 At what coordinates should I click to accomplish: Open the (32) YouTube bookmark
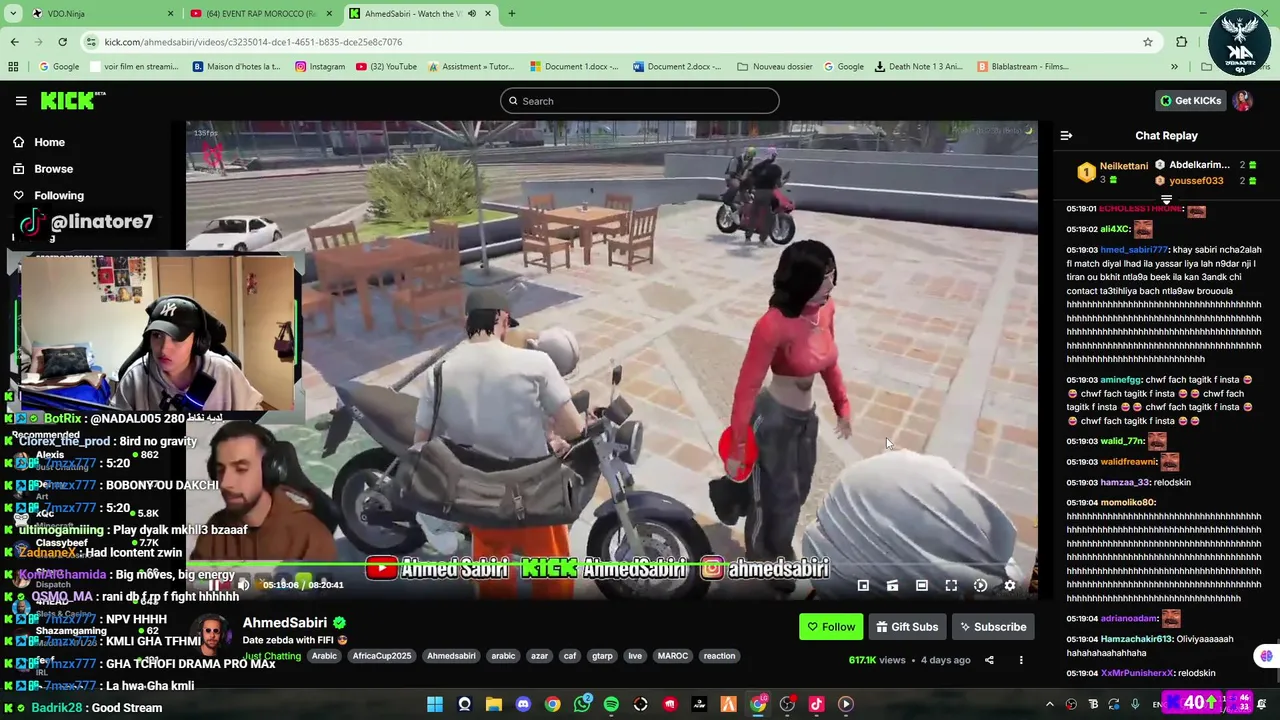pos(386,67)
